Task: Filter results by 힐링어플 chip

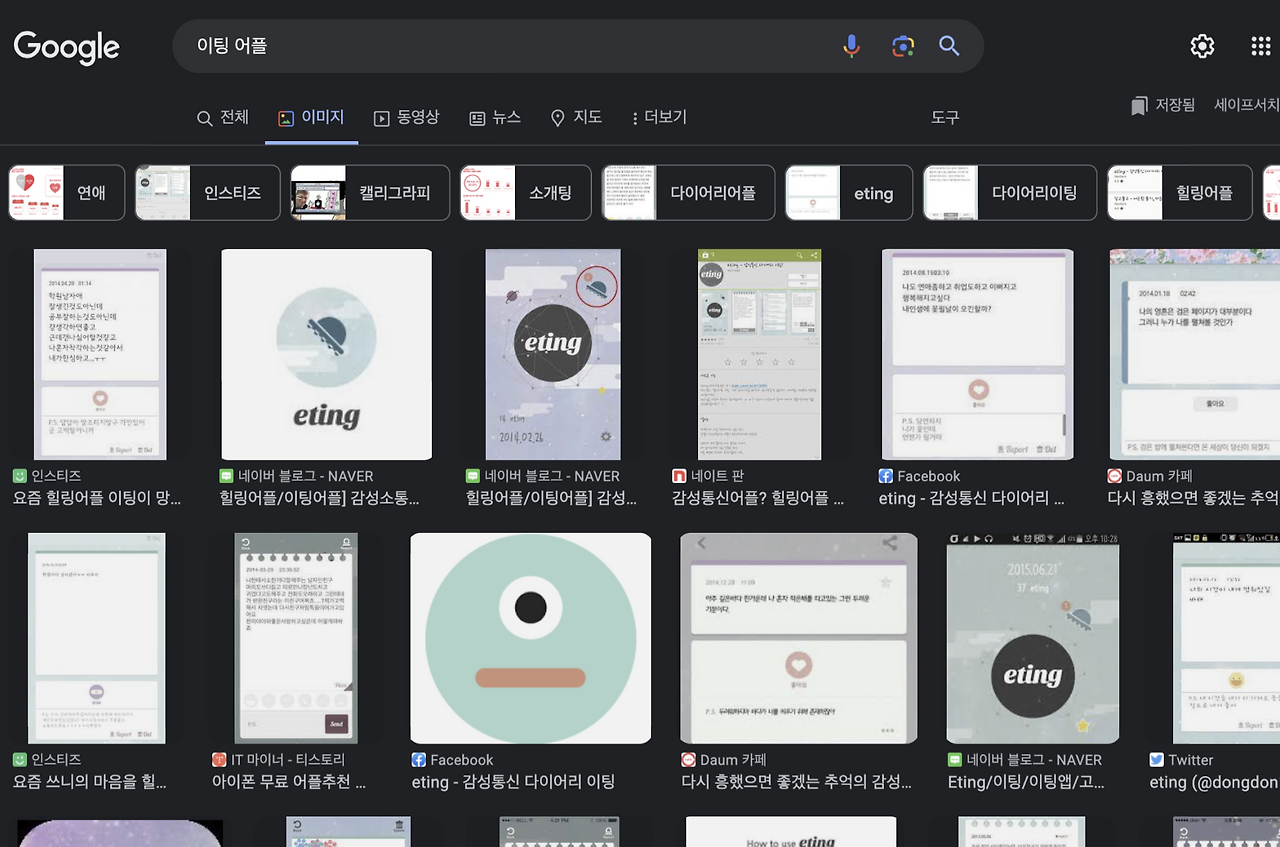Action: tap(1180, 193)
